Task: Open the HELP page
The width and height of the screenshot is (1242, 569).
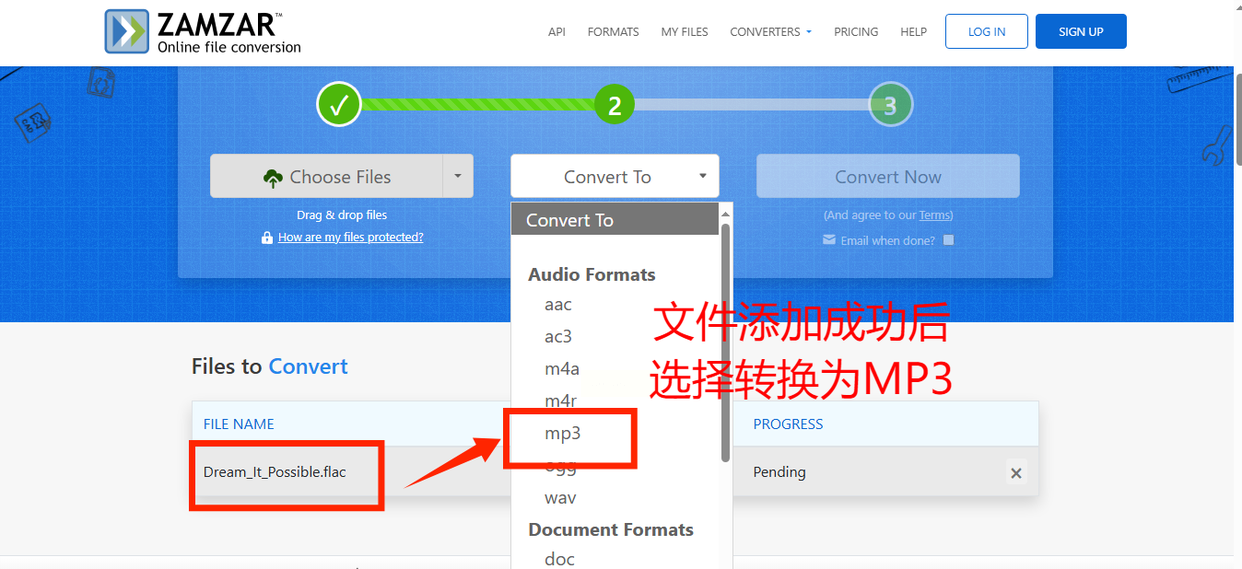Action: tap(913, 32)
